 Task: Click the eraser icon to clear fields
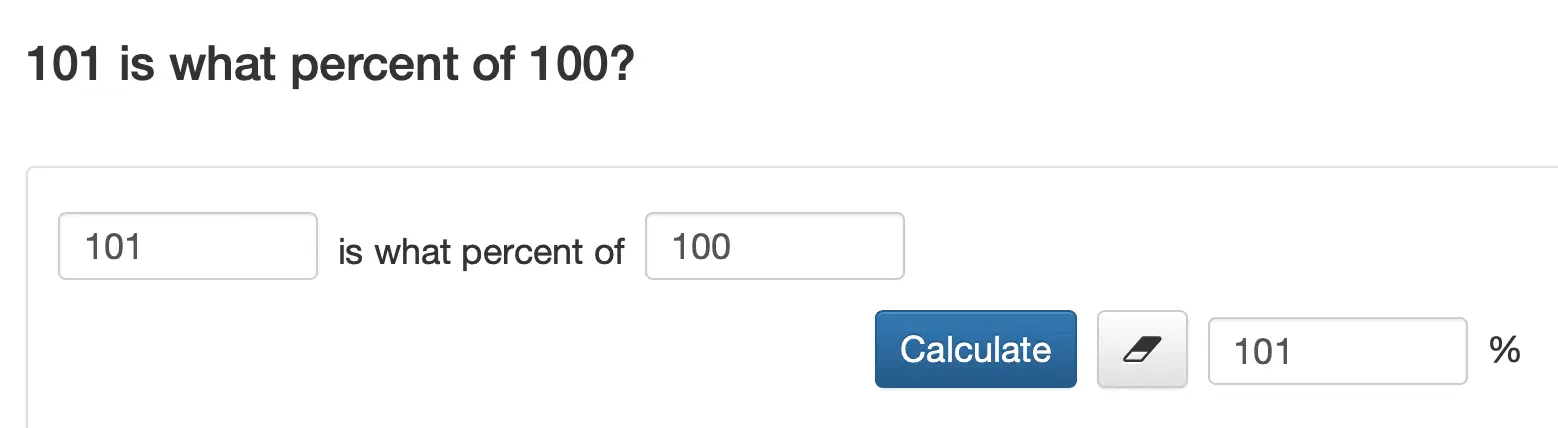coord(1142,349)
